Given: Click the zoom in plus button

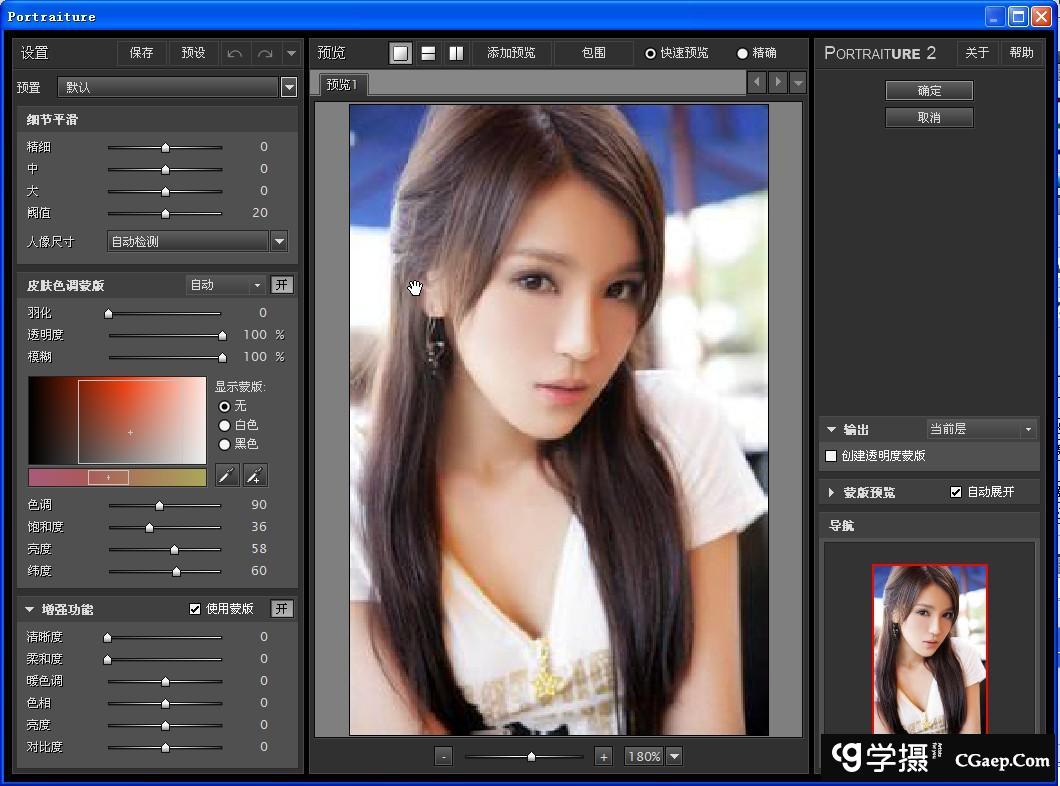Looking at the screenshot, I should (603, 757).
